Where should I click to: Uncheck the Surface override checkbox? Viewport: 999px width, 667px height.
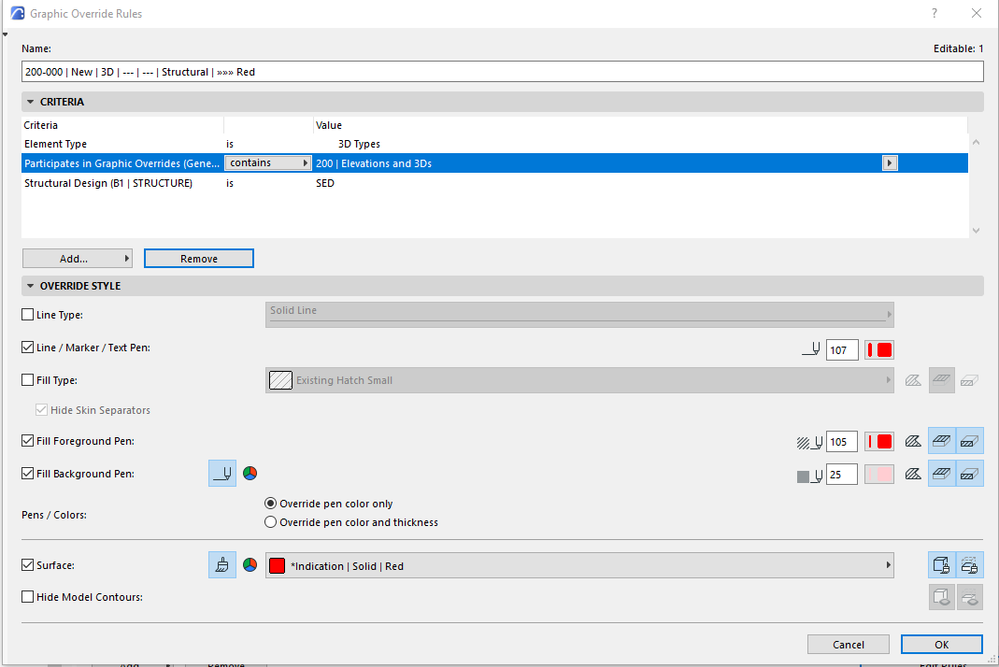27,564
